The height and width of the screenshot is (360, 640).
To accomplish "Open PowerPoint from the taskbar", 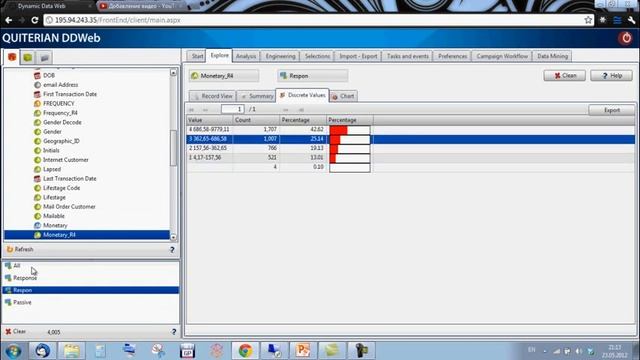I will coord(303,351).
